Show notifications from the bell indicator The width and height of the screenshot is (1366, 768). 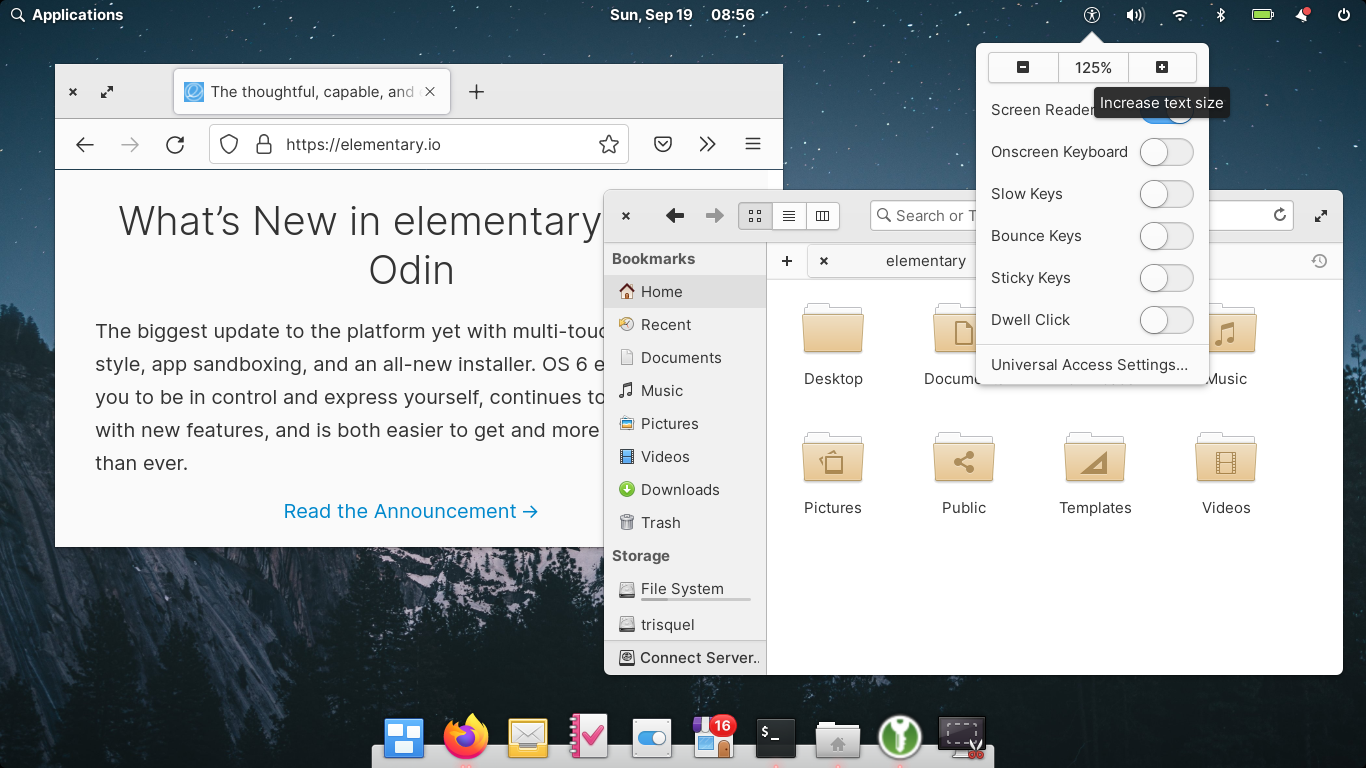coord(1302,15)
